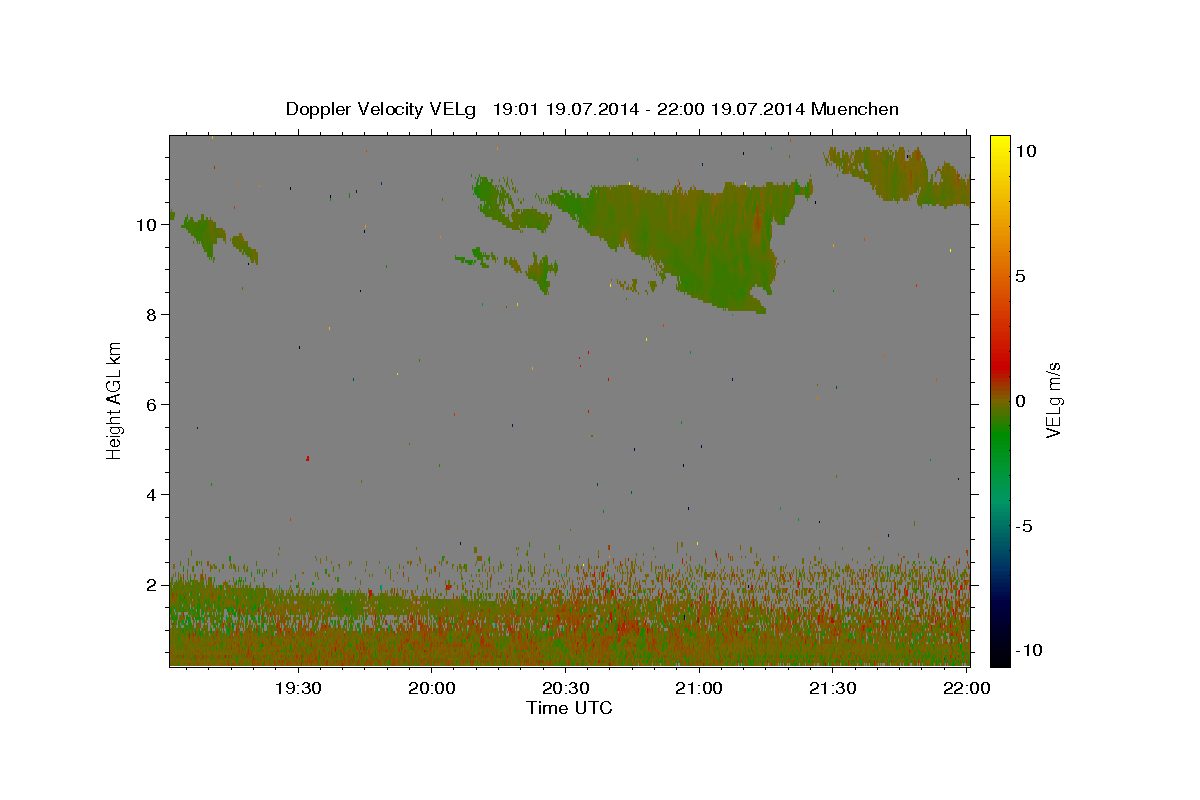Click the 21:00 time tick label
The width and height of the screenshot is (1200, 800).
(x=699, y=688)
